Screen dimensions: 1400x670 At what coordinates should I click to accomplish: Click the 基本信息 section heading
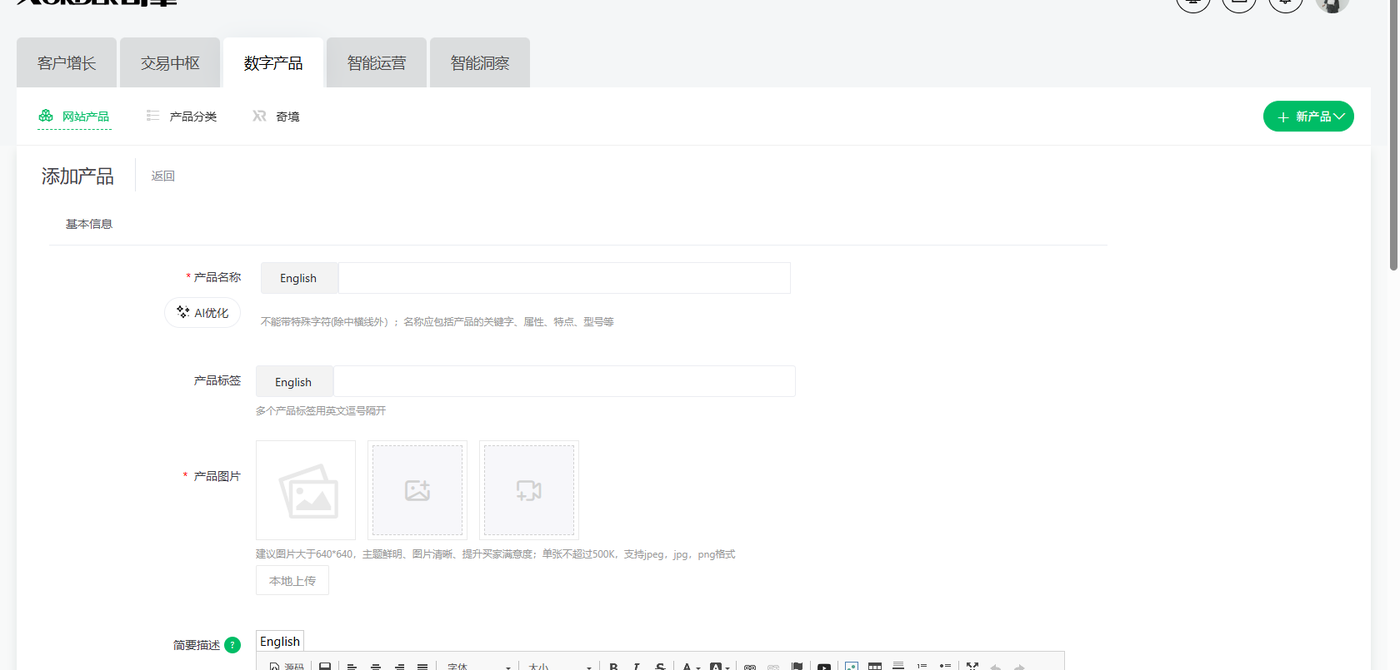coord(89,224)
